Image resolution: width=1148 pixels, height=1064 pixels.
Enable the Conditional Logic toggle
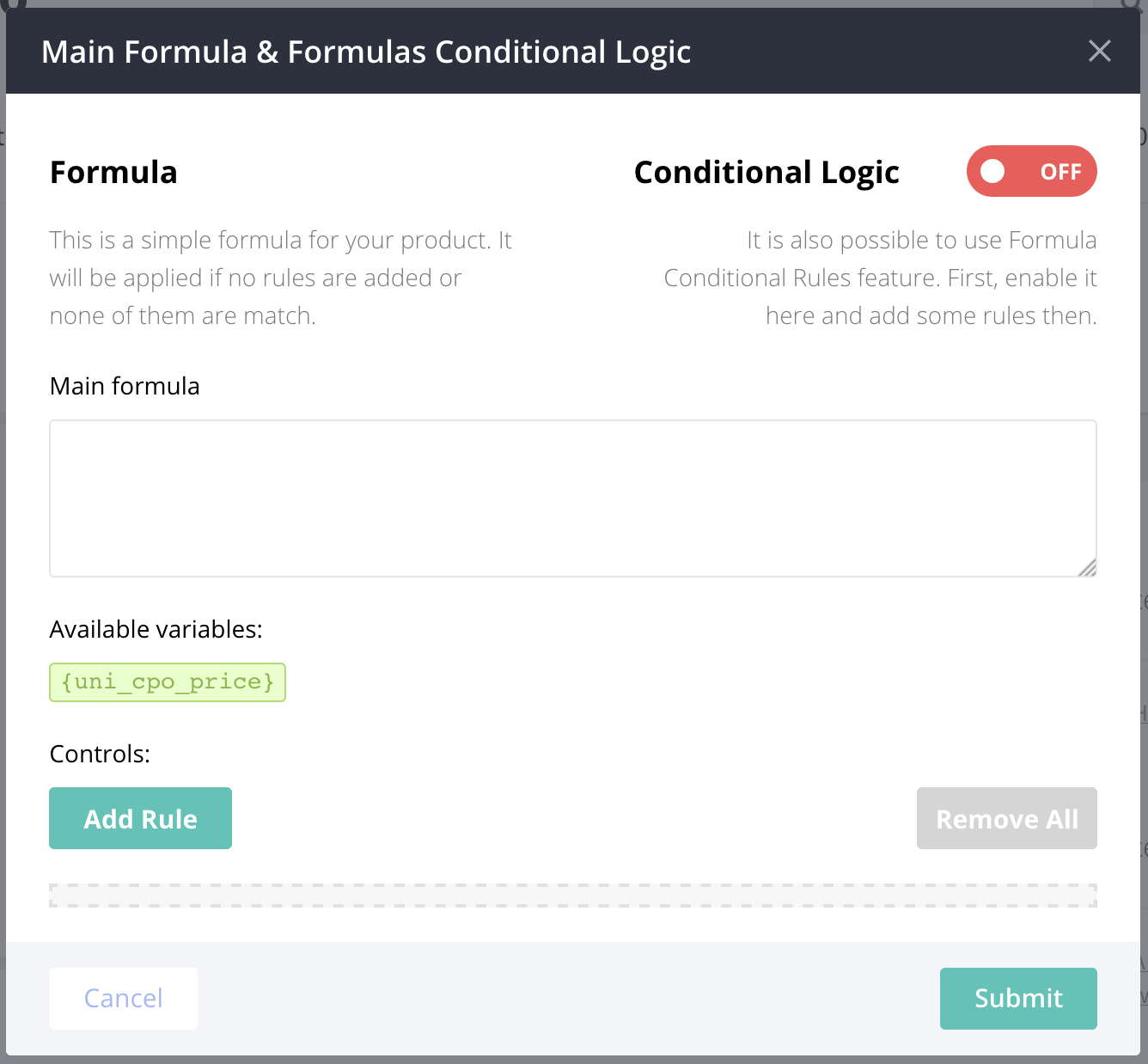click(1031, 171)
